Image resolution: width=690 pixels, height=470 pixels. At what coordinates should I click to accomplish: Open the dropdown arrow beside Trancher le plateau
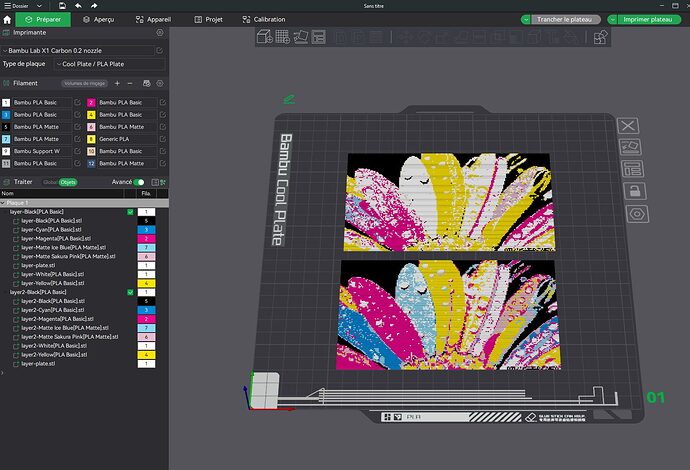(526, 19)
